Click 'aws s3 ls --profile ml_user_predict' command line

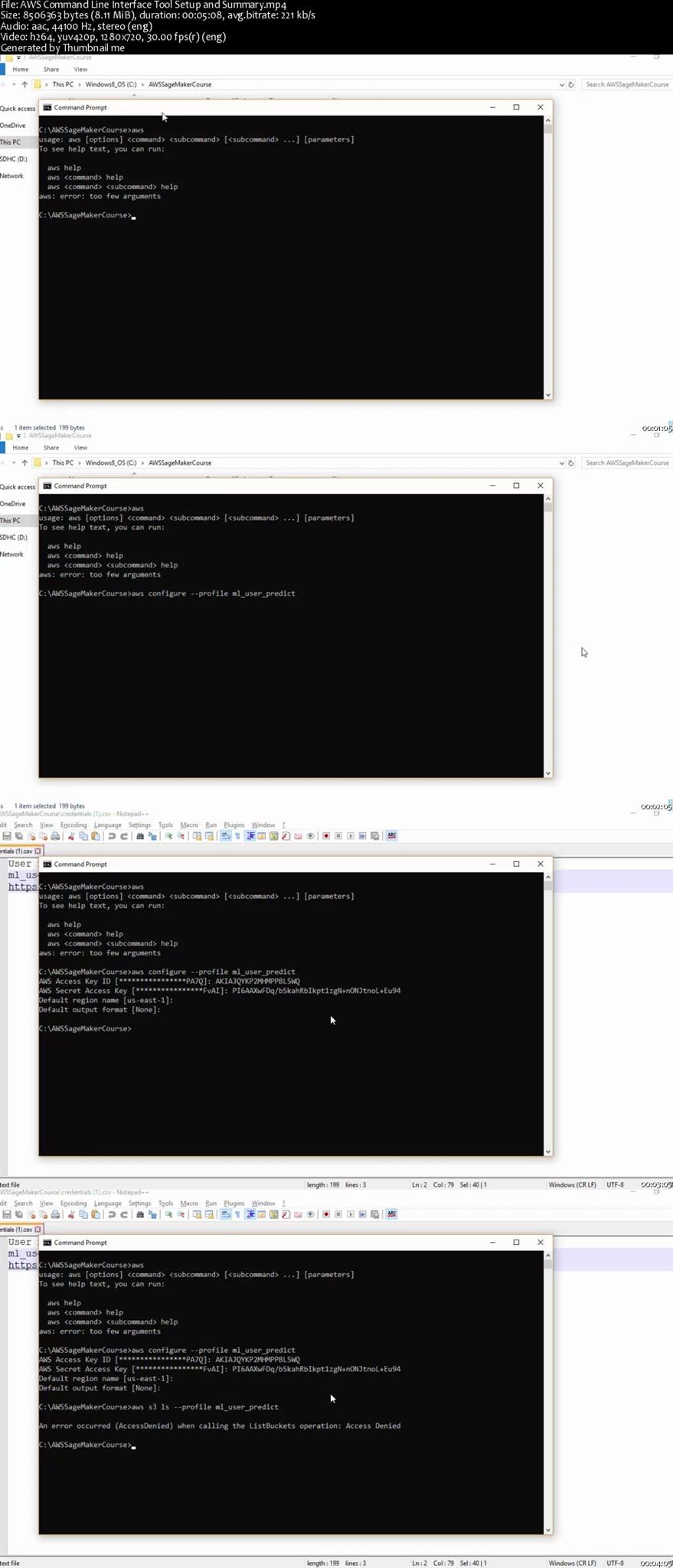coord(205,1406)
